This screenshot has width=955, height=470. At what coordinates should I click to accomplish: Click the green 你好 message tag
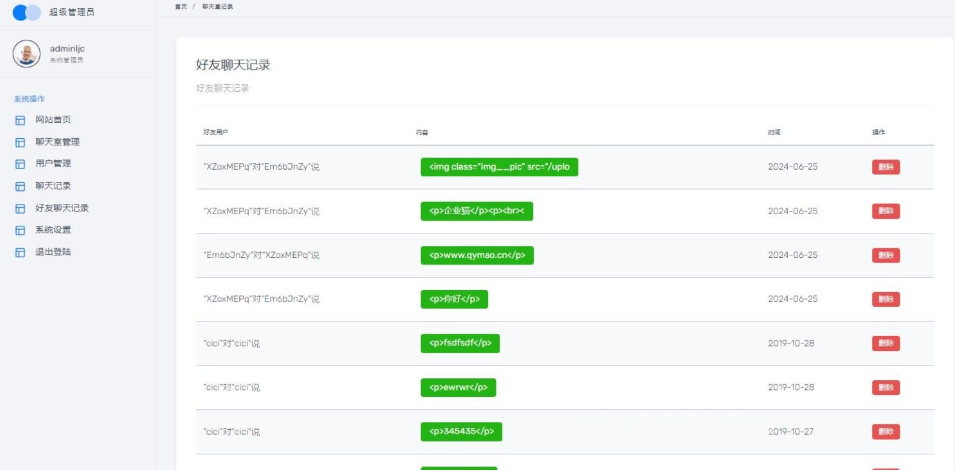tap(454, 299)
